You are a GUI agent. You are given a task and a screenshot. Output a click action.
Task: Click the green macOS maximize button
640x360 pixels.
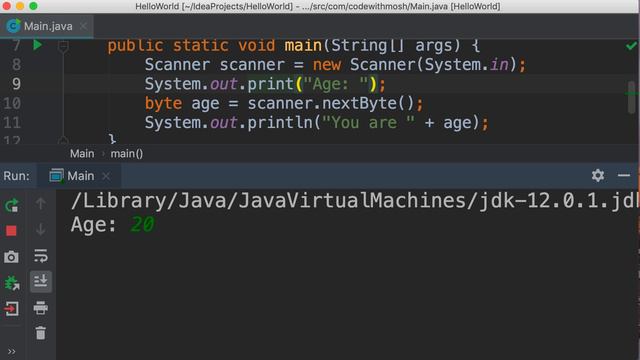33,6
